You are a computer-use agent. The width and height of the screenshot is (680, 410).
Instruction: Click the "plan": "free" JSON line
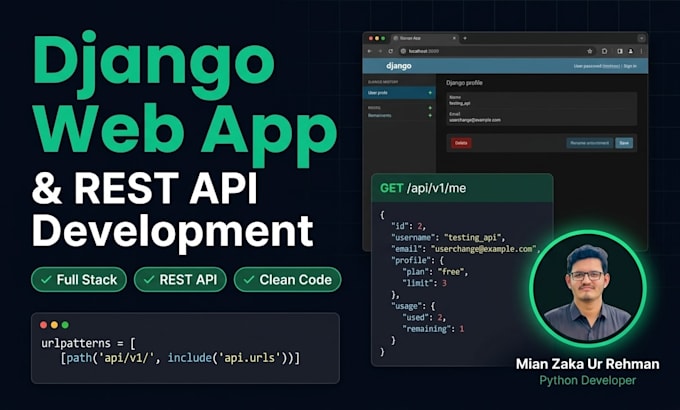point(436,272)
